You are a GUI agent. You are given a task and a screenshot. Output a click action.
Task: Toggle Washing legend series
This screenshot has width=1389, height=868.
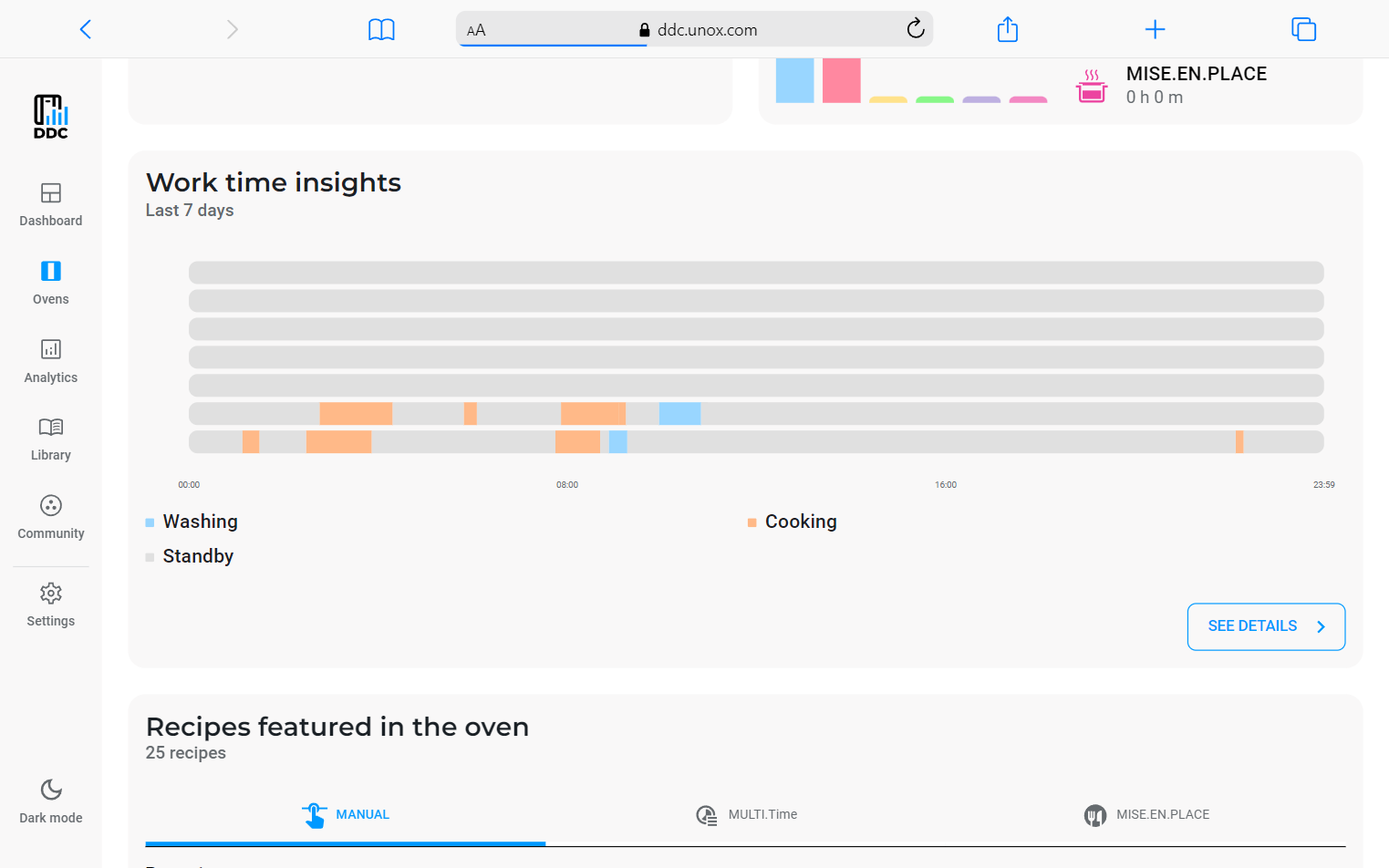200,522
